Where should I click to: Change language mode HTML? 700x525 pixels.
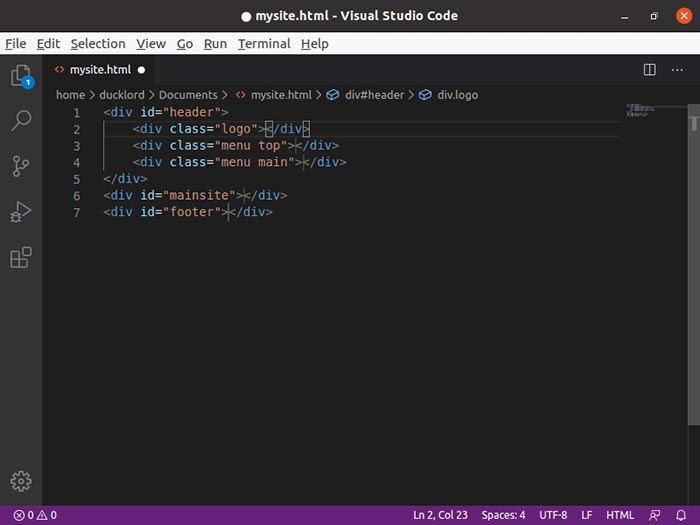tap(620, 515)
